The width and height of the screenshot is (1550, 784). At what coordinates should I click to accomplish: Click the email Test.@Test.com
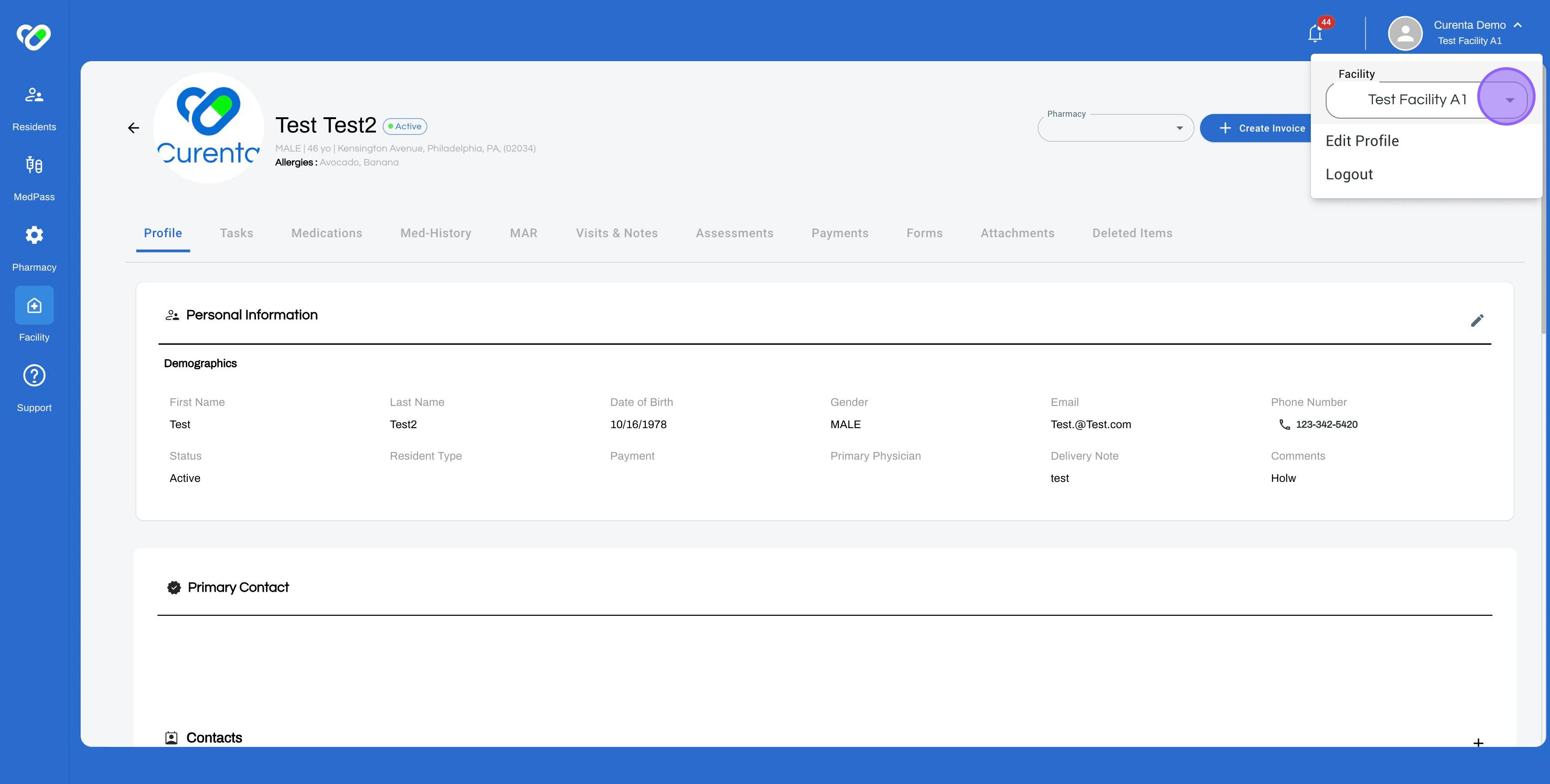1091,425
